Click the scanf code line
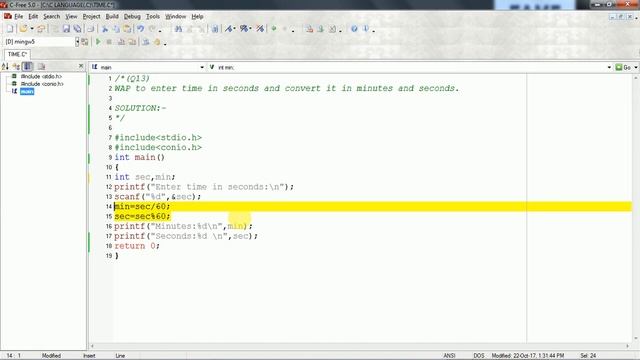This screenshot has height=360, width=640. (x=158, y=196)
